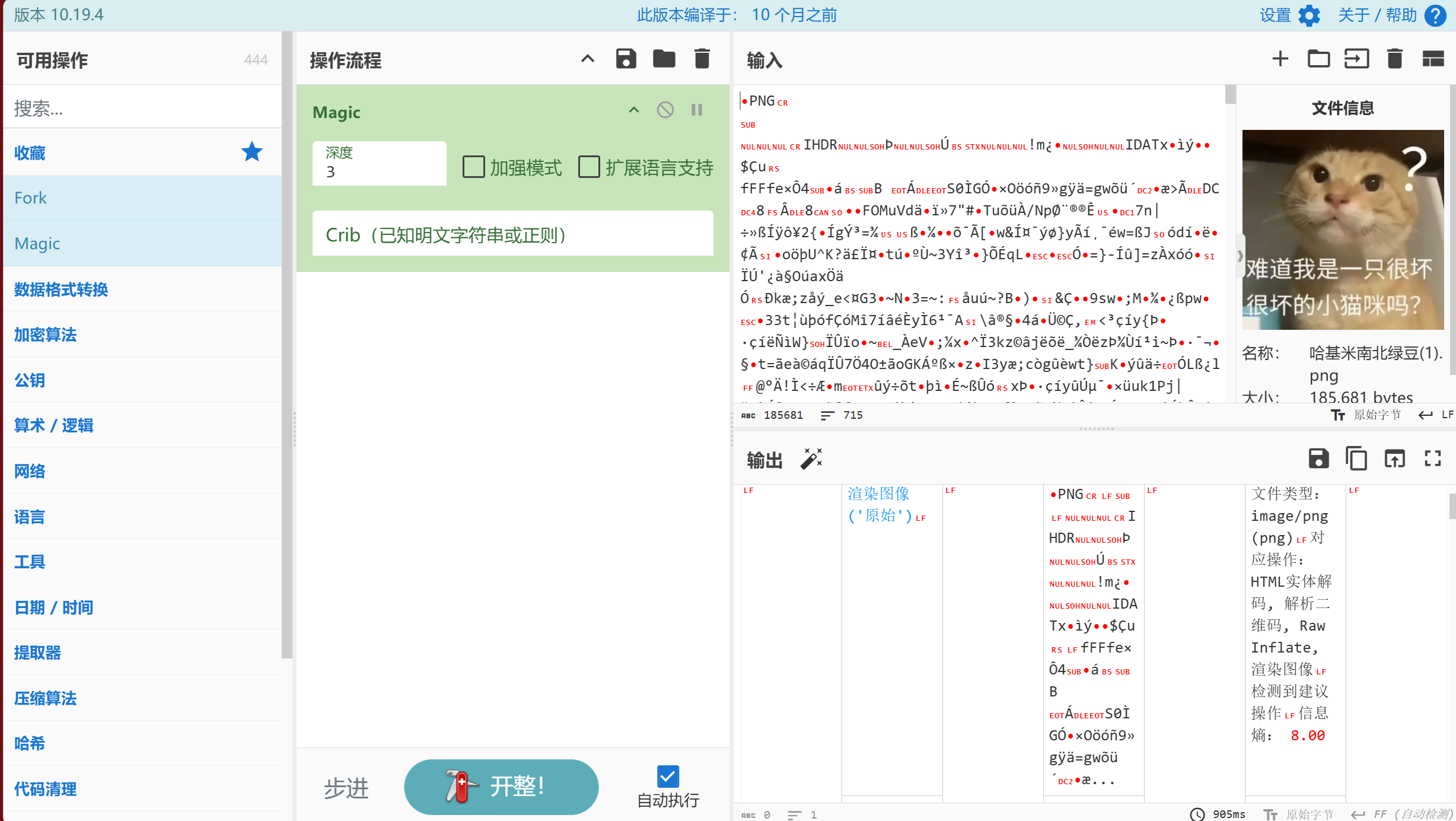
Task: Click the 步进 step button
Action: 346,788
